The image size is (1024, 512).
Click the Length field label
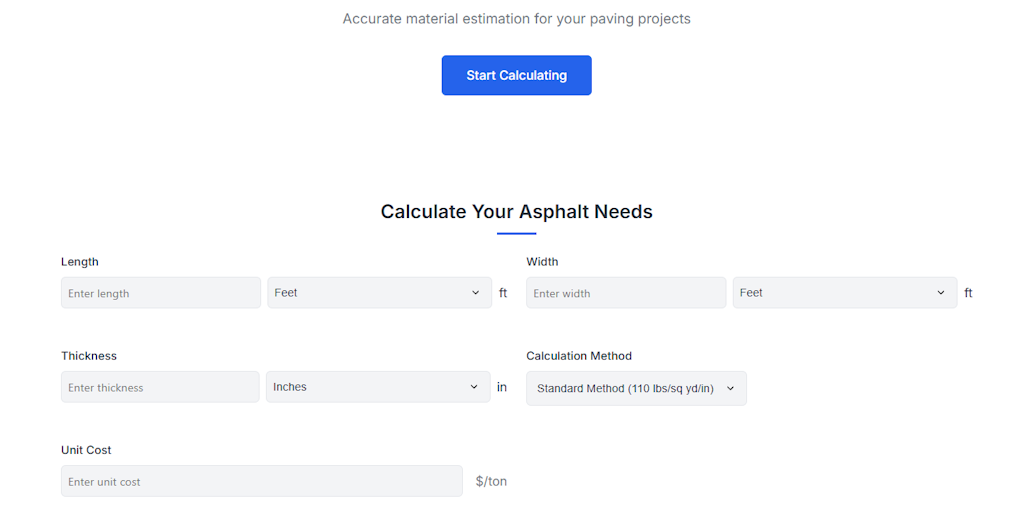click(80, 262)
